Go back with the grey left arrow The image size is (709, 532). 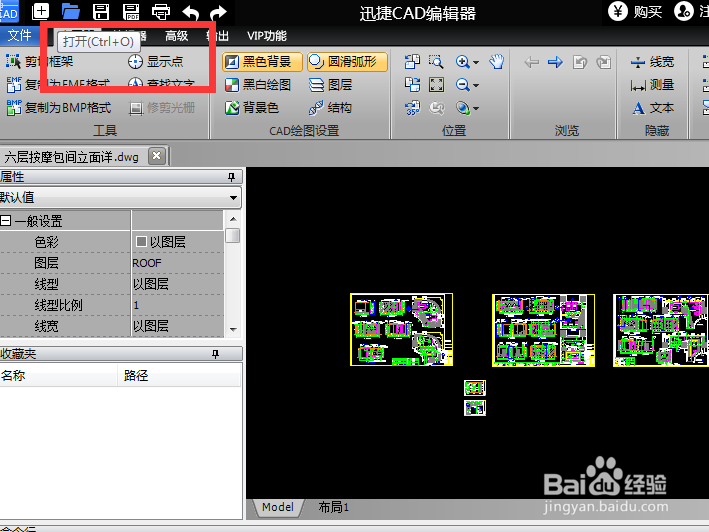tap(531, 61)
